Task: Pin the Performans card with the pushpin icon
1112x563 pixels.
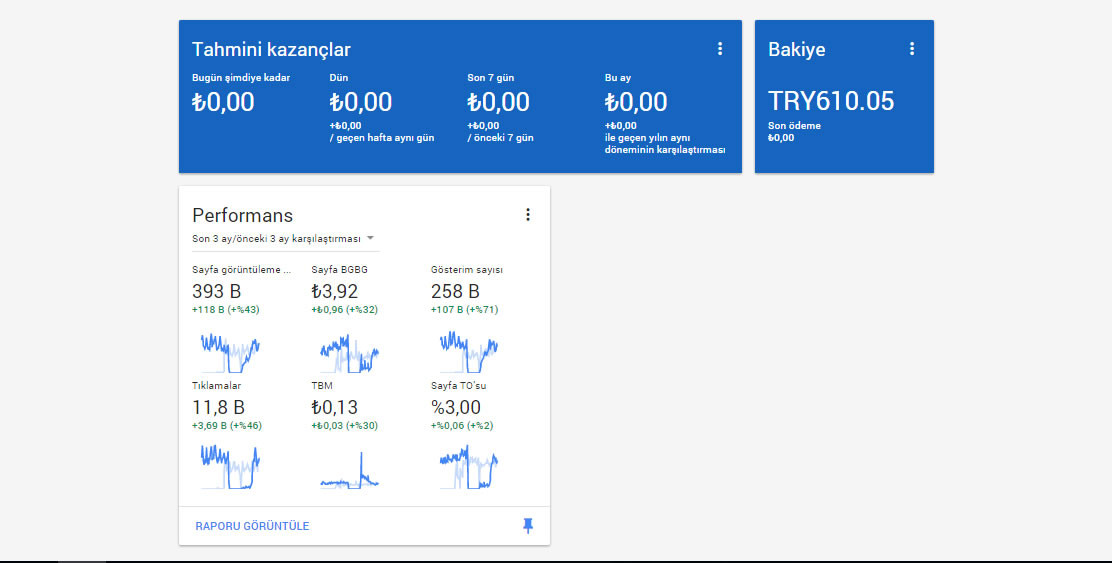Action: pos(528,525)
